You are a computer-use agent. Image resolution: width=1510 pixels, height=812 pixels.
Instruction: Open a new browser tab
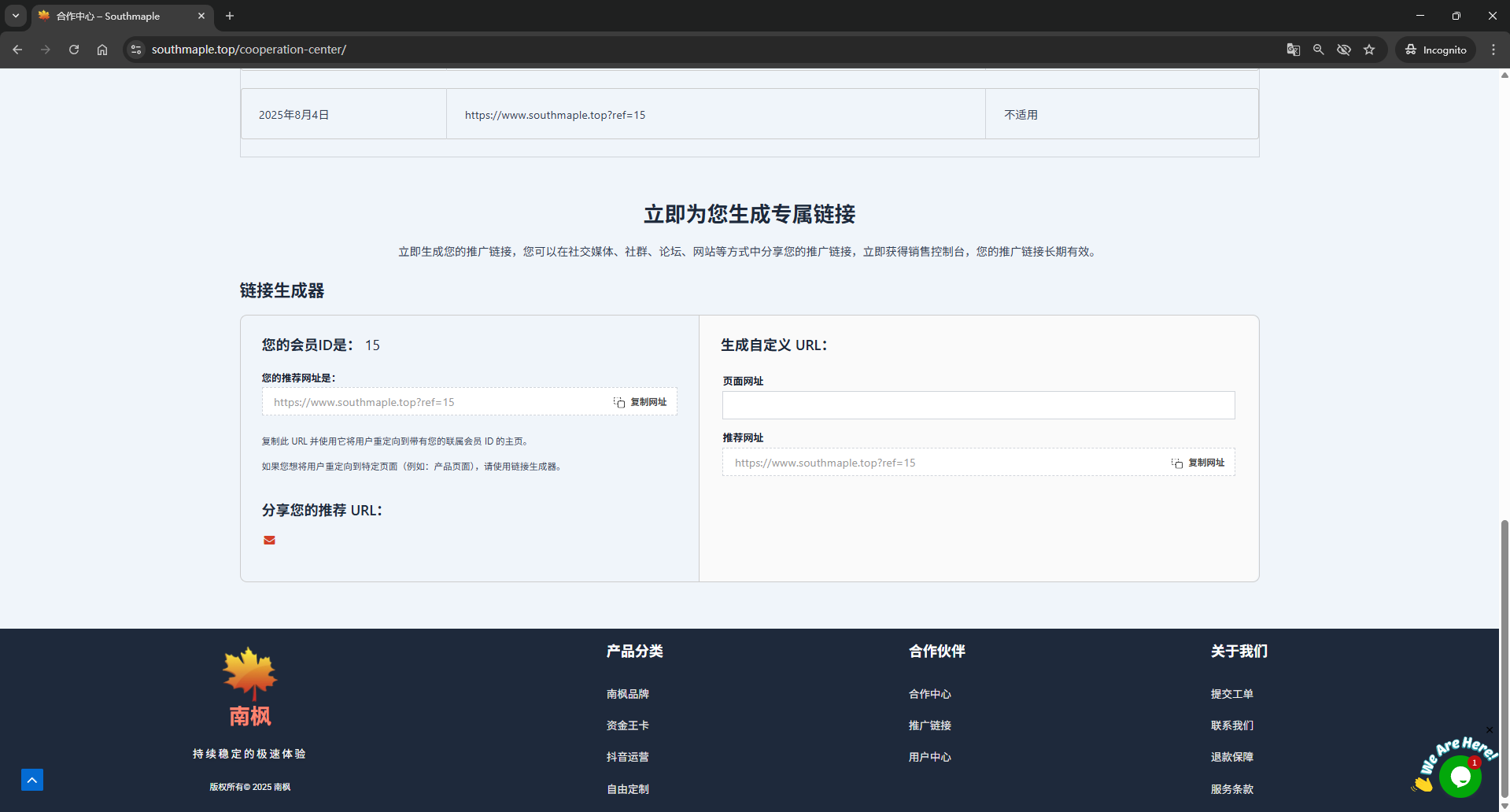click(x=229, y=16)
